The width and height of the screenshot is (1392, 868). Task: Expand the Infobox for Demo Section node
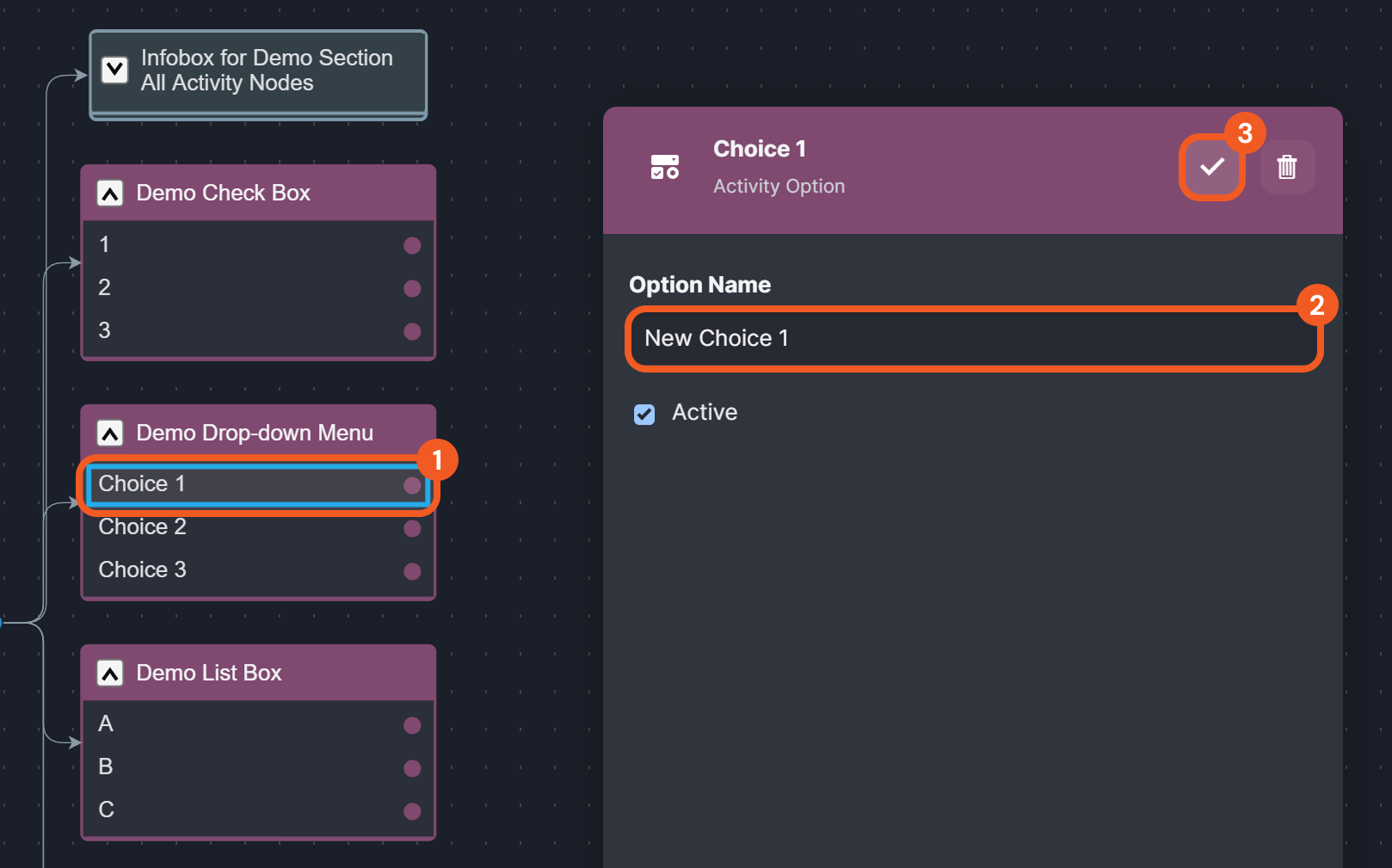point(114,70)
